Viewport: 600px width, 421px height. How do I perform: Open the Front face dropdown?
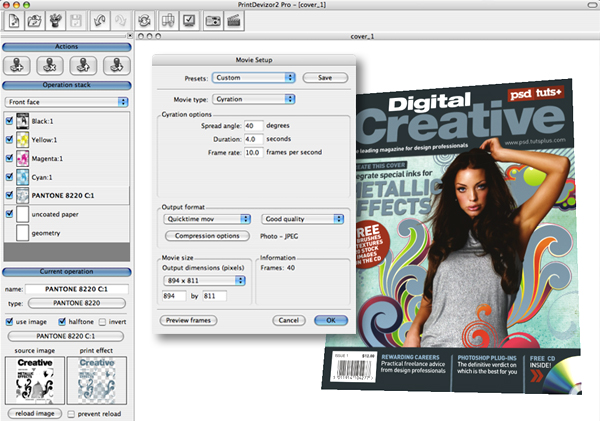coord(66,102)
